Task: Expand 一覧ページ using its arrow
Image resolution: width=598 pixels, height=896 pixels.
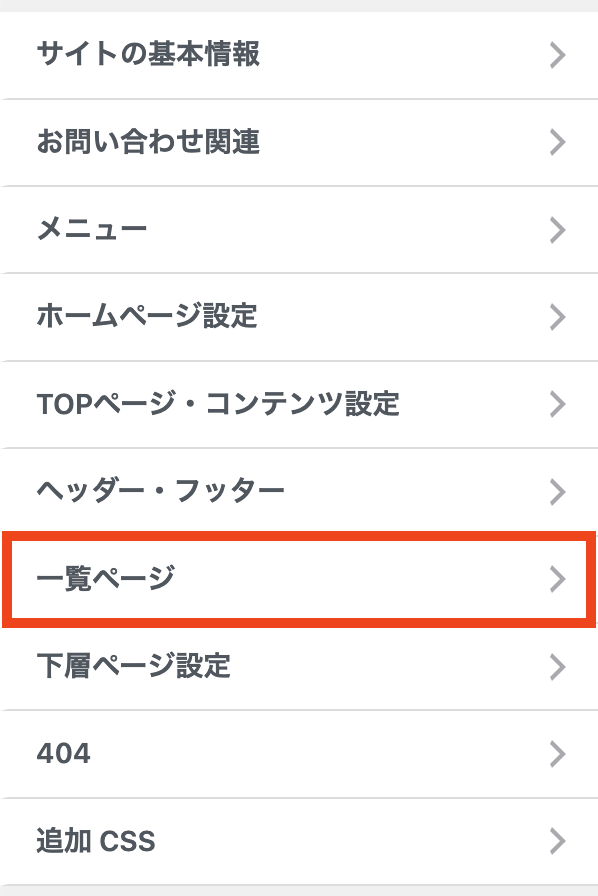Action: [x=557, y=579]
